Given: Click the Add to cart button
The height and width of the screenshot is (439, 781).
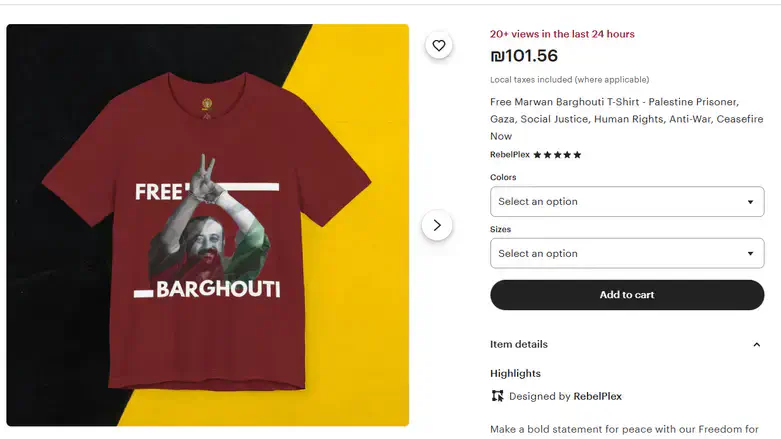Looking at the screenshot, I should (626, 295).
